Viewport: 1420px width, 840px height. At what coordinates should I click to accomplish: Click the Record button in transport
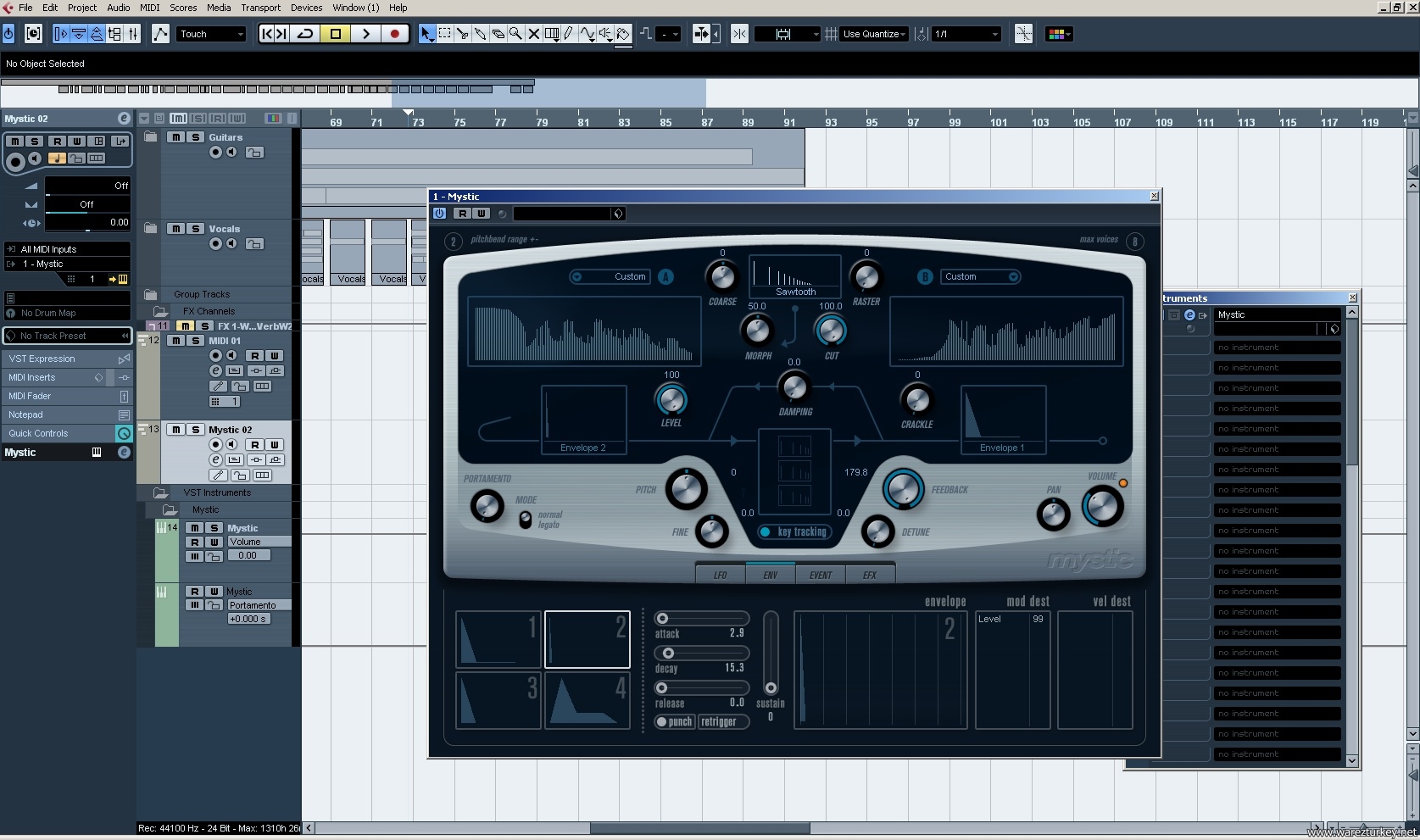pyautogui.click(x=394, y=34)
